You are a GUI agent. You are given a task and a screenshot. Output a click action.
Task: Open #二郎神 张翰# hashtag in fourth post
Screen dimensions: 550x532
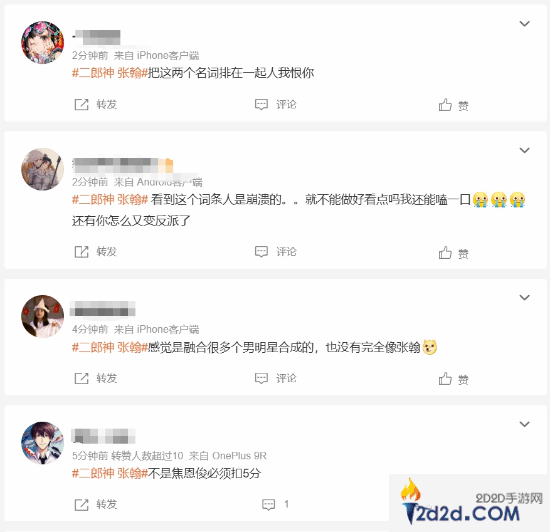[110, 473]
